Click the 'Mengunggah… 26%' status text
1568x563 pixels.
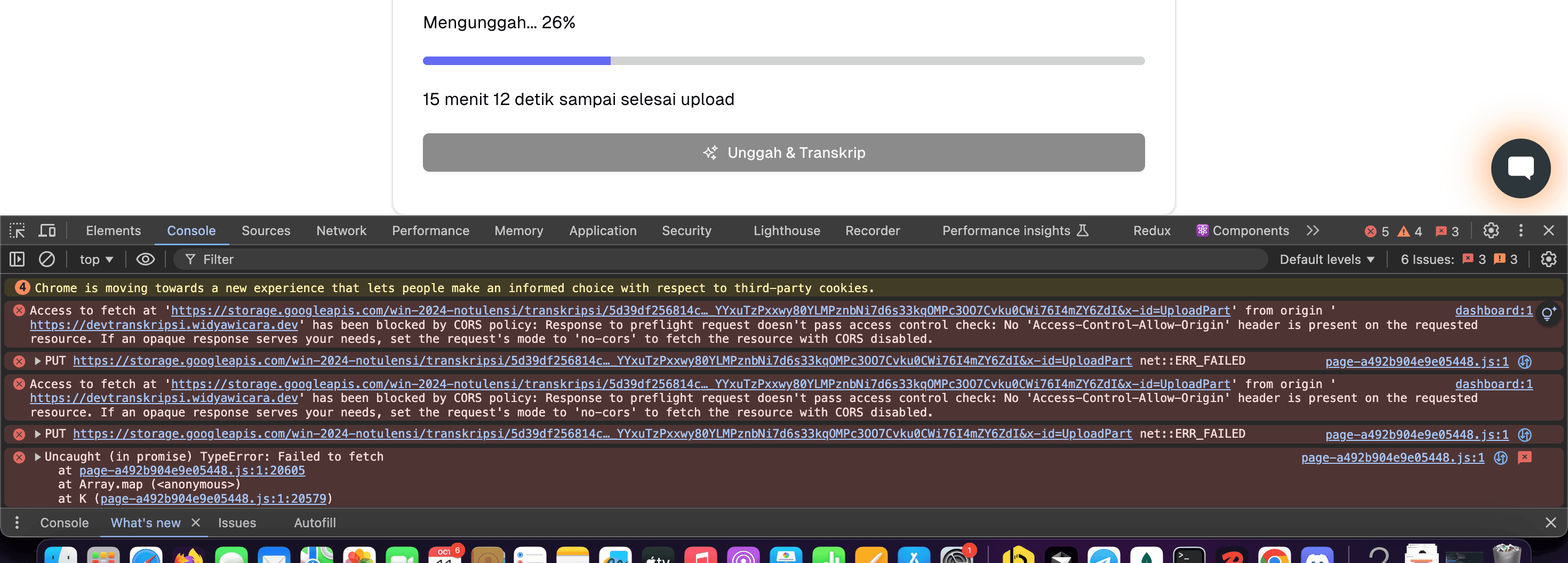click(499, 22)
